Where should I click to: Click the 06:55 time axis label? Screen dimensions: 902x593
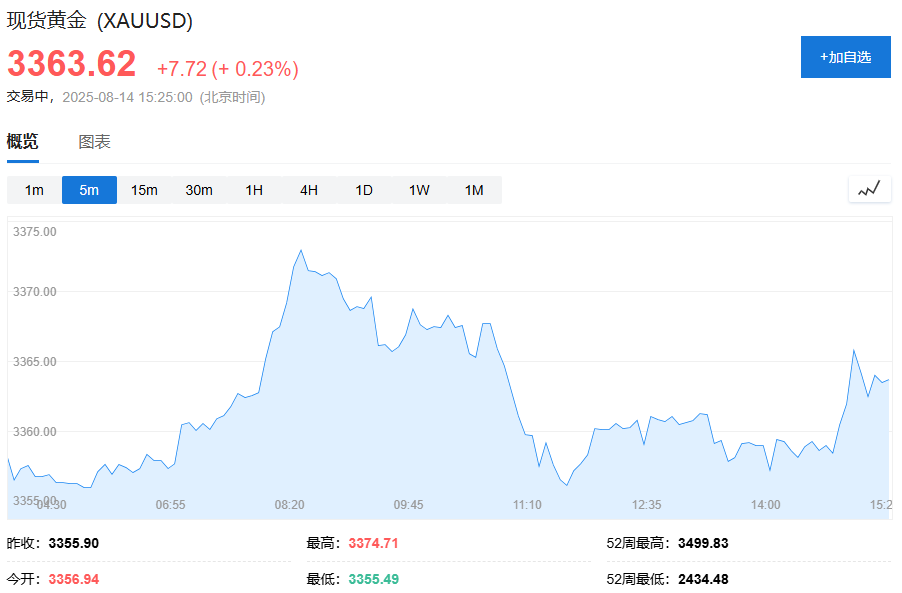(x=170, y=504)
